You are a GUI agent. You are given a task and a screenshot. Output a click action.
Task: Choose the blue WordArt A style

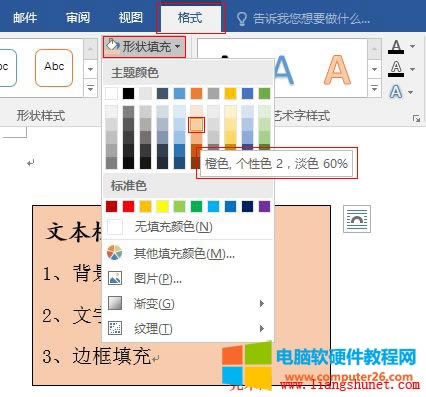[283, 70]
